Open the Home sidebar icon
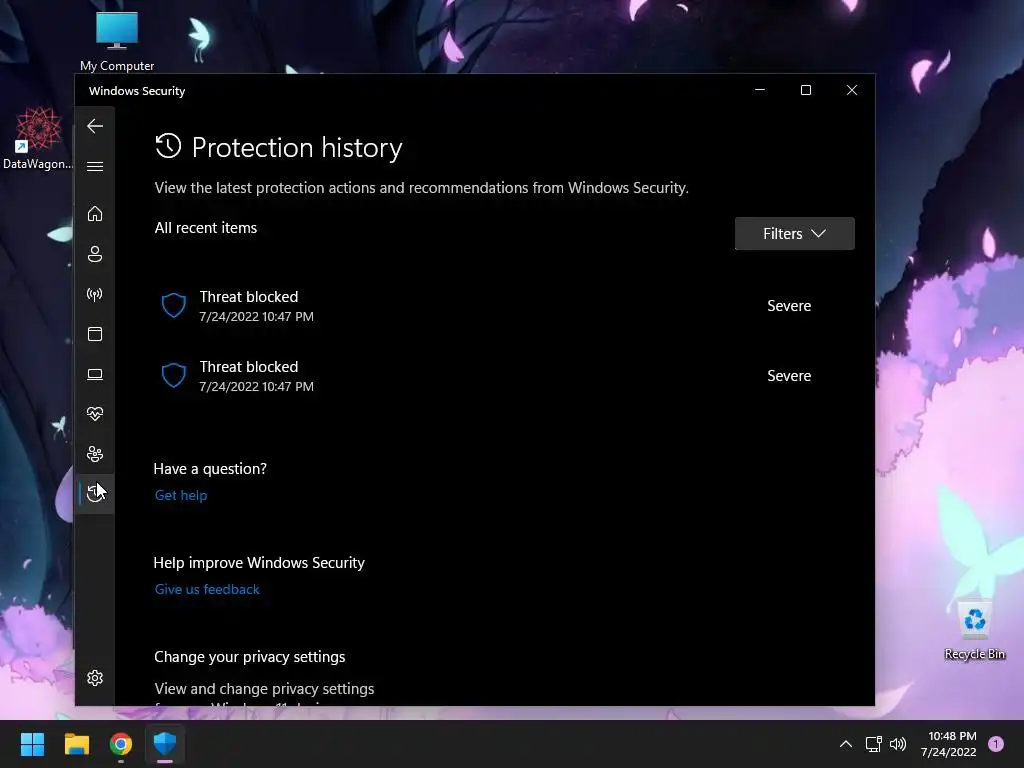The image size is (1024, 768). 95,214
